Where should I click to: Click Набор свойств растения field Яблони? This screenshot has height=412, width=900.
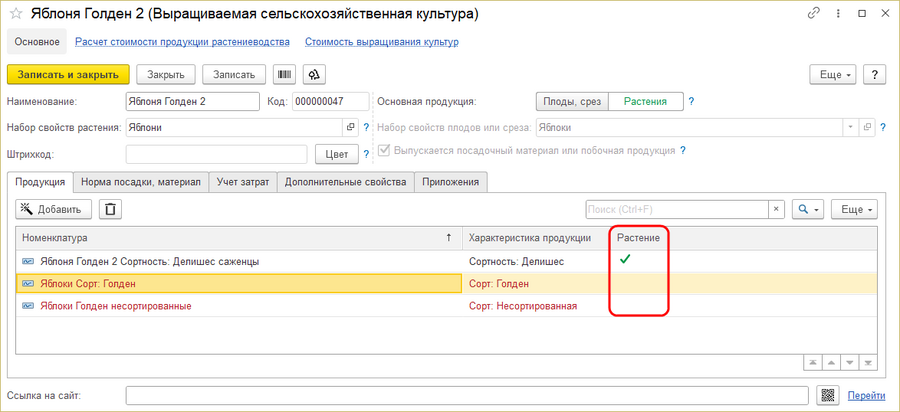pyautogui.click(x=235, y=127)
